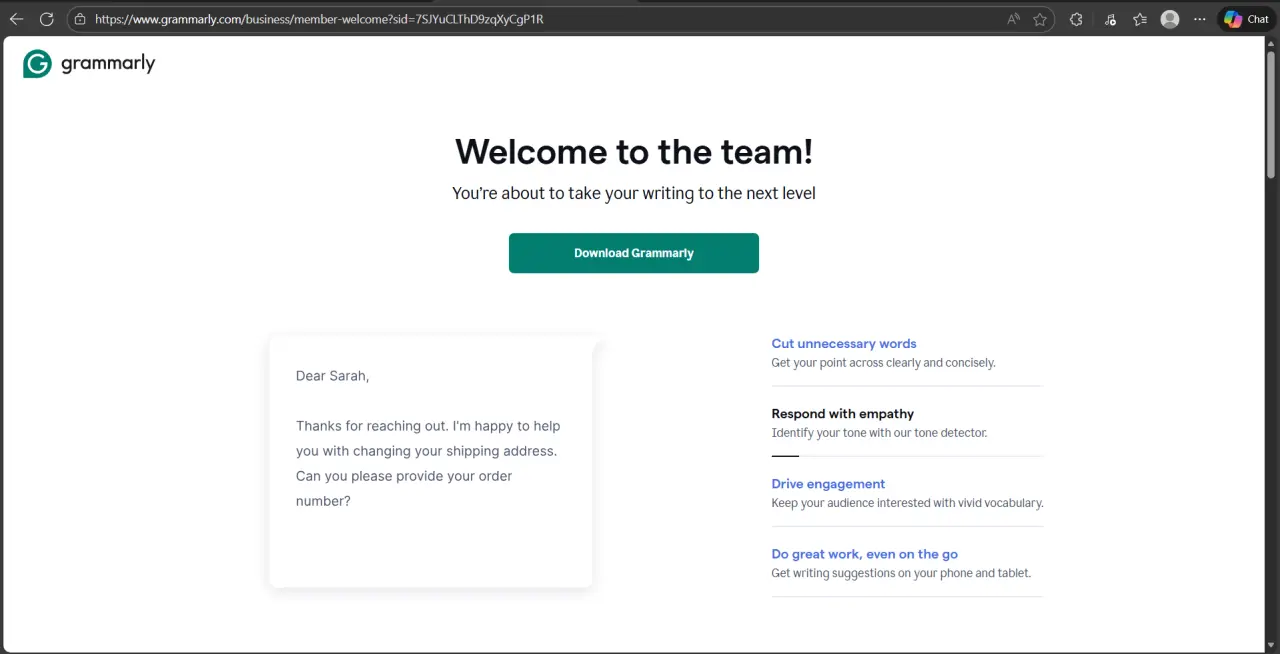Click the green Grammarly G logo
1280x654 pixels.
pos(37,64)
